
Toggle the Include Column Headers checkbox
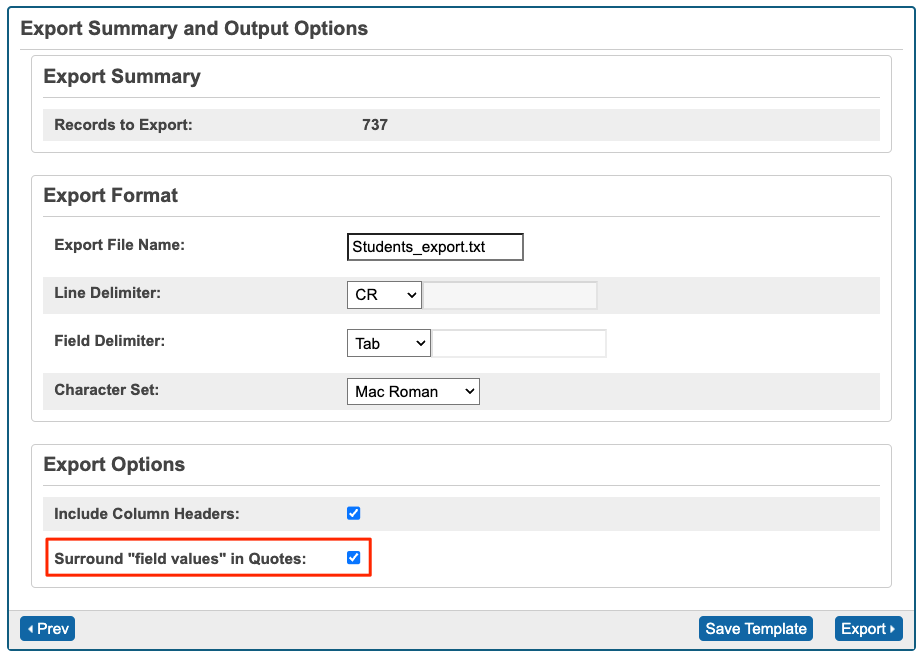(x=353, y=513)
